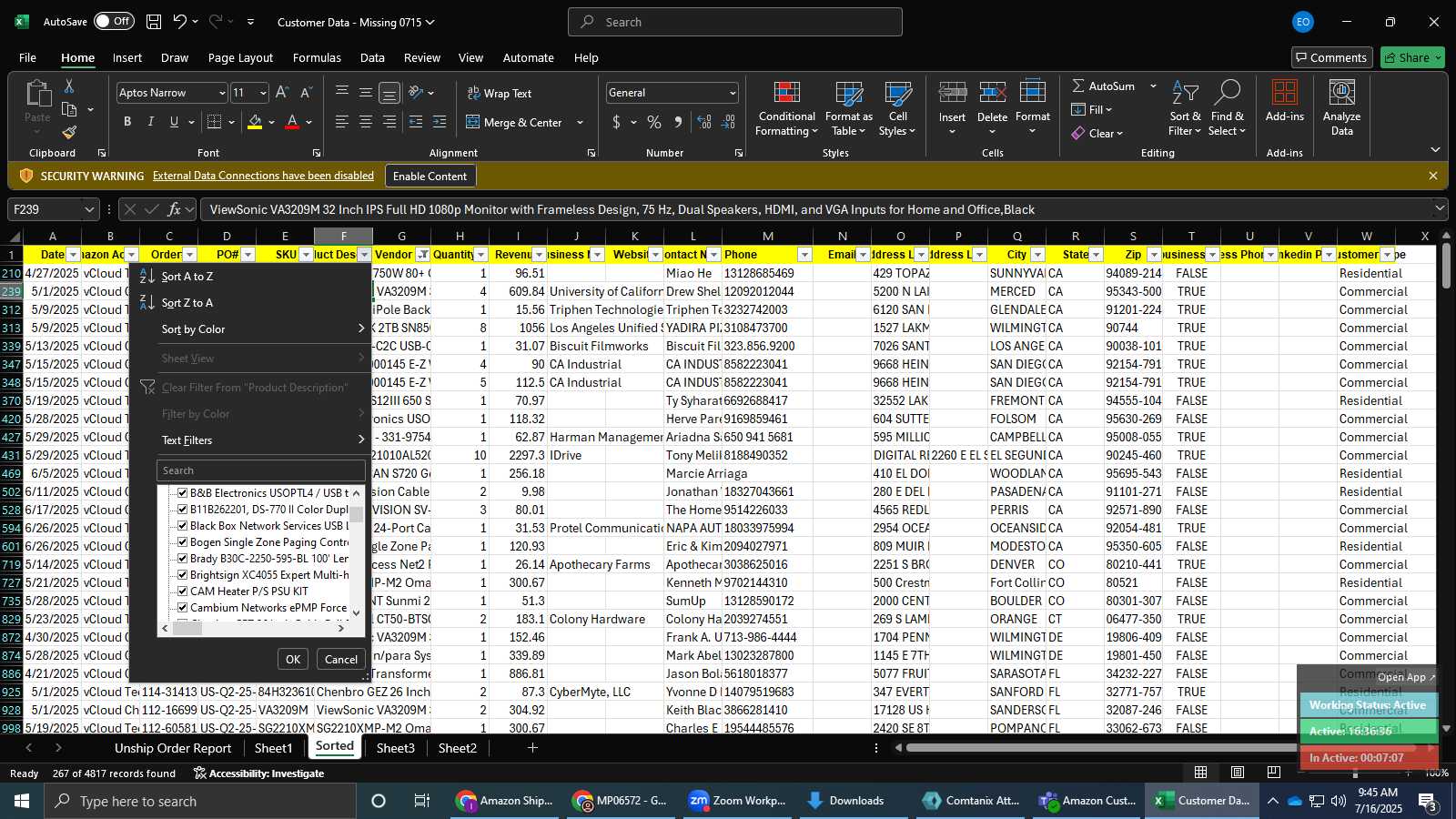Viewport: 1456px width, 819px height.
Task: Click the Cut scissors icon
Action: (x=69, y=86)
